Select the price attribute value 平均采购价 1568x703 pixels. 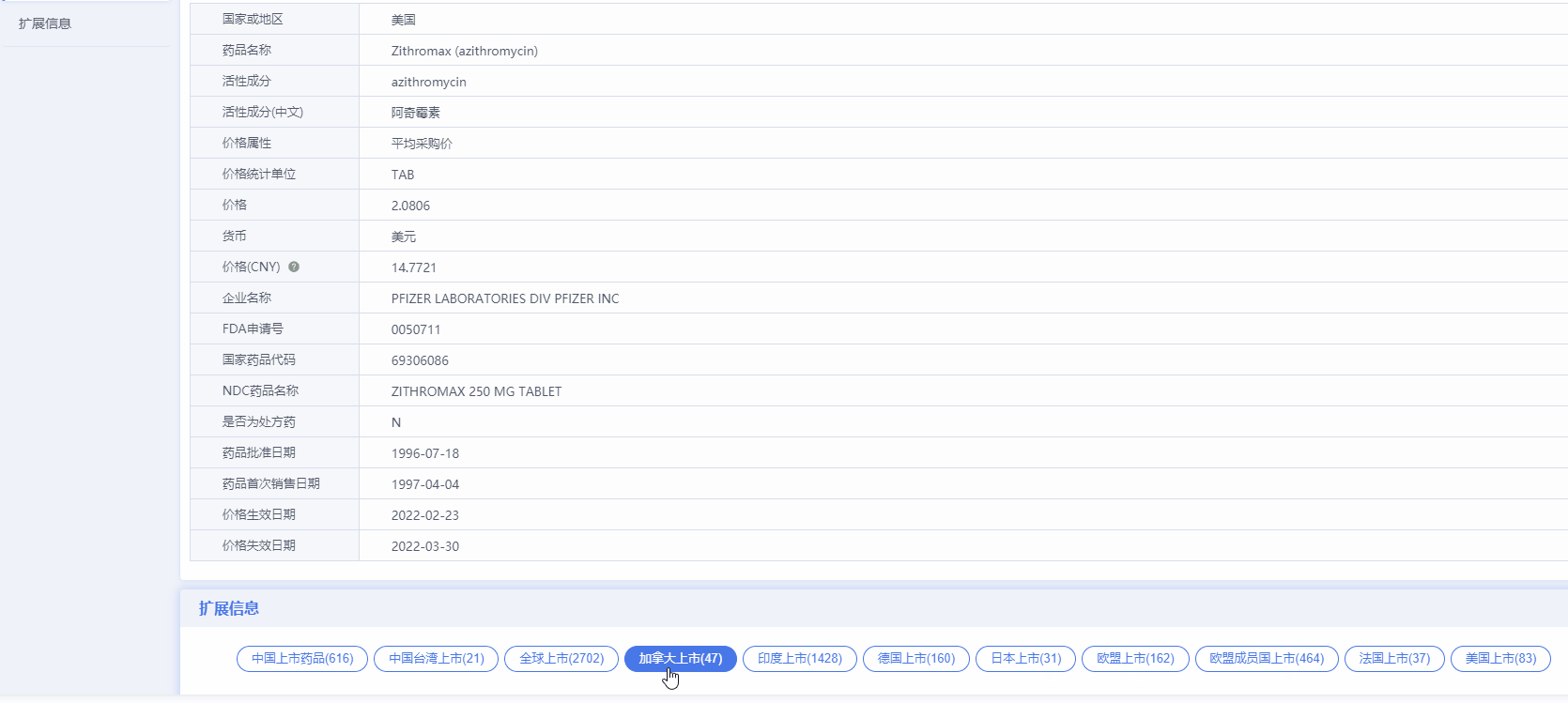coord(422,144)
